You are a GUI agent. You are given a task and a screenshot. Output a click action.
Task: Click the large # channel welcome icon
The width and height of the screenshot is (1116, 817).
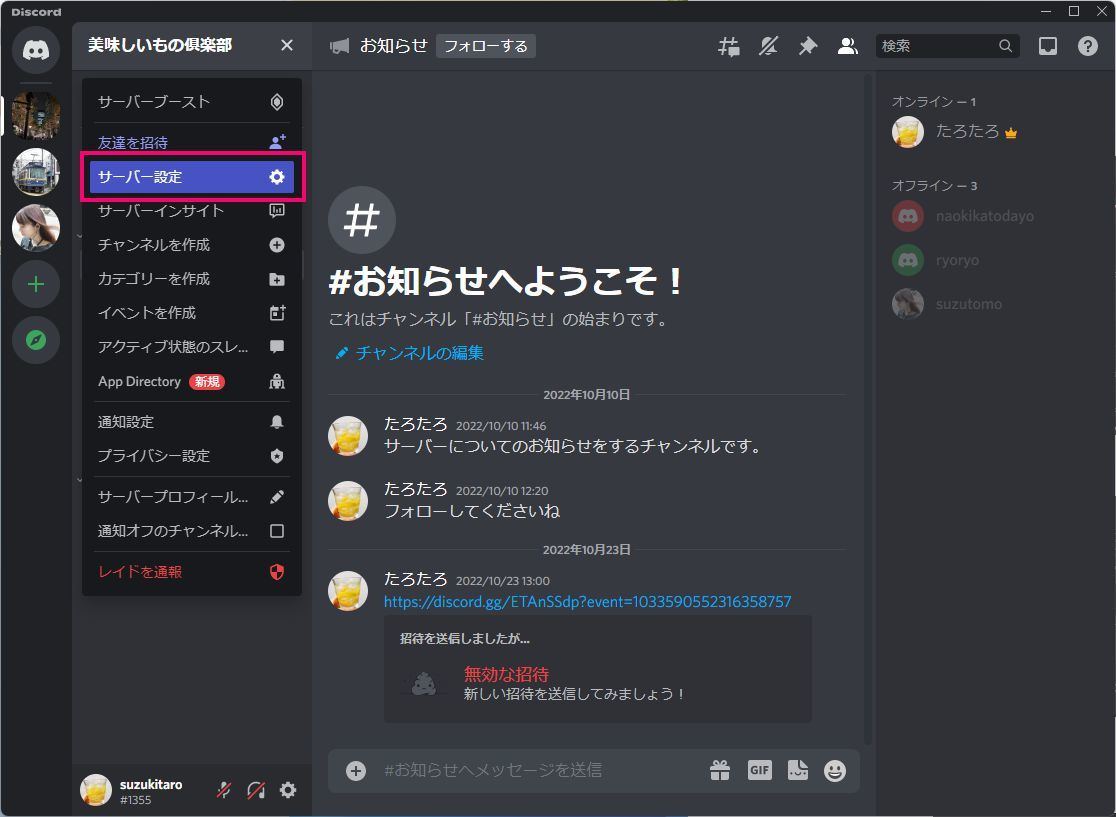(362, 220)
